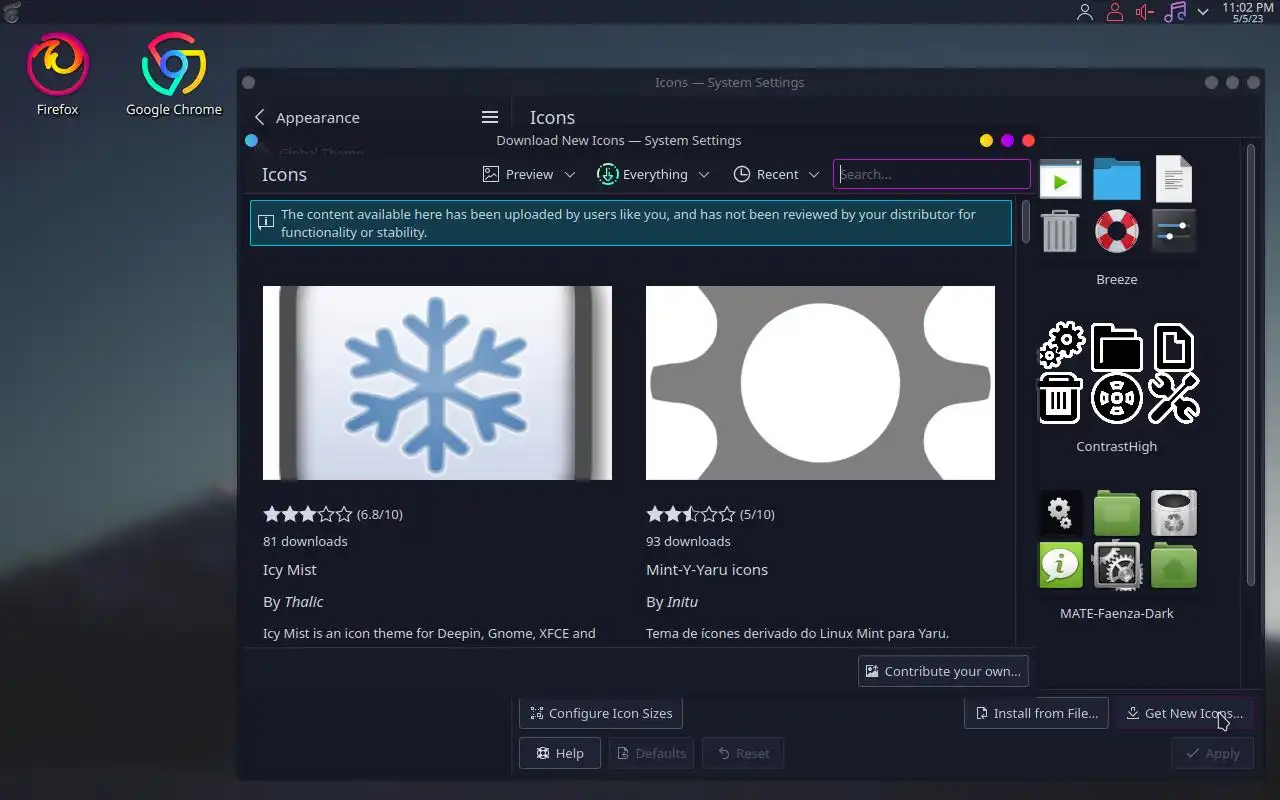Click the Apply button
The width and height of the screenshot is (1280, 800).
1212,753
